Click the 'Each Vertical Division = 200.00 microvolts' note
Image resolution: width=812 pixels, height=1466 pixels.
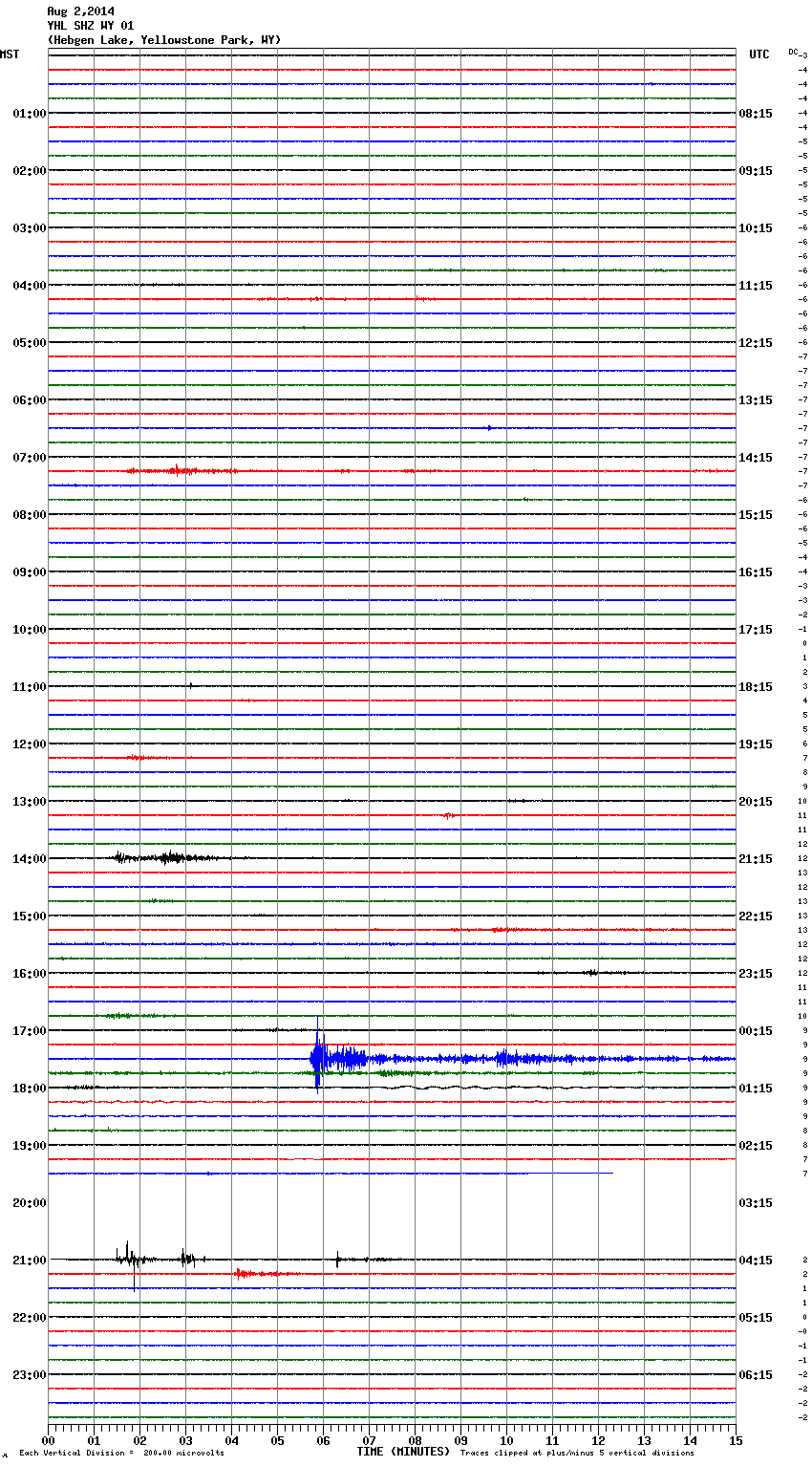121,1453
